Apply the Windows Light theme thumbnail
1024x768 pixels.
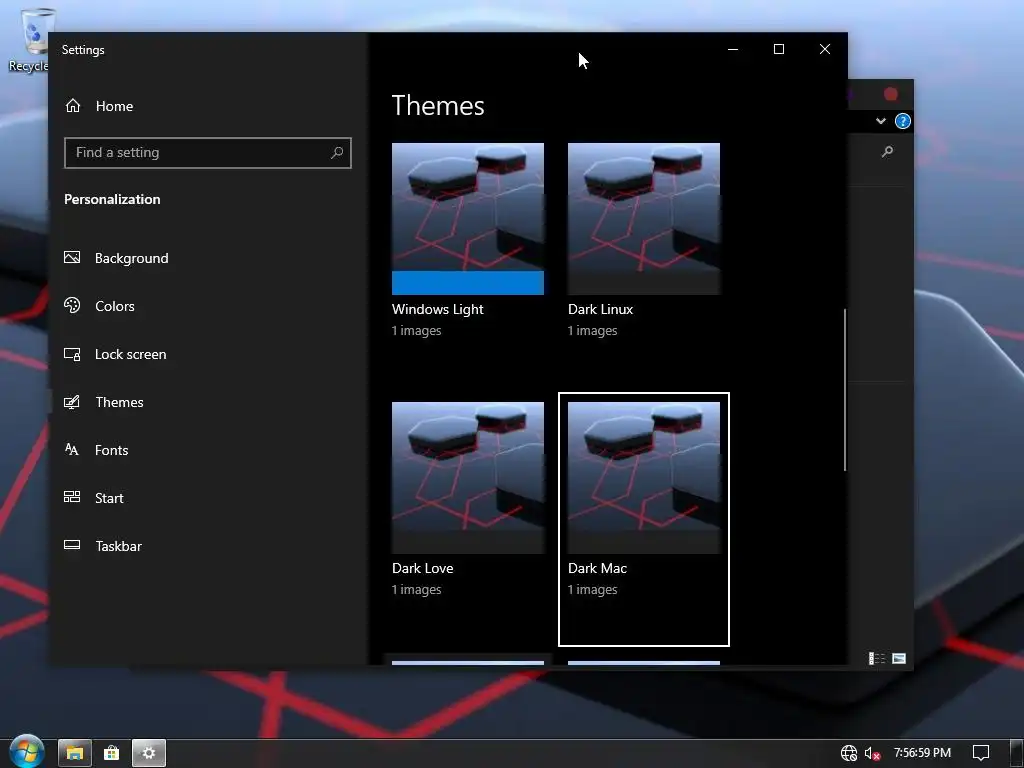coord(468,219)
